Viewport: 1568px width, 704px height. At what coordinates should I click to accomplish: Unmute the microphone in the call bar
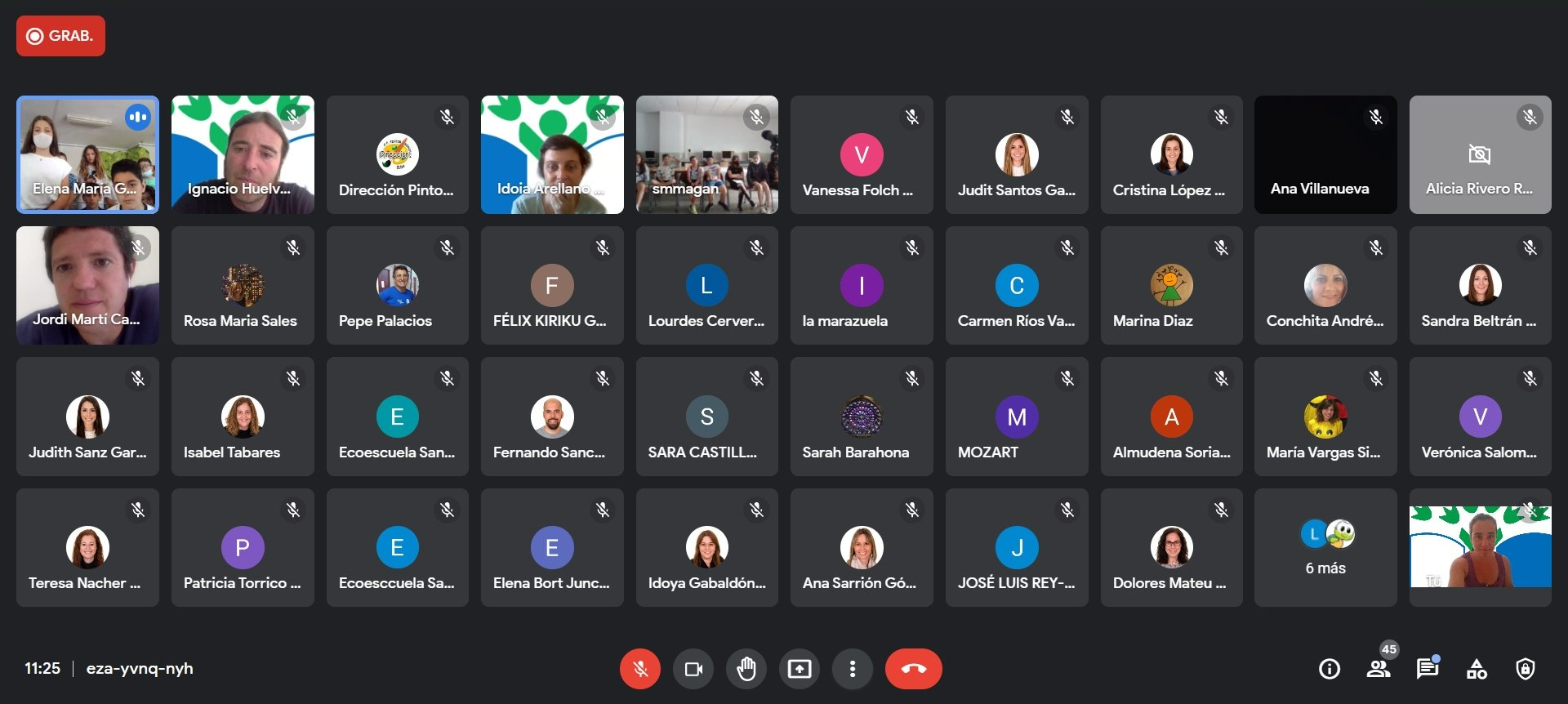[x=639, y=669]
